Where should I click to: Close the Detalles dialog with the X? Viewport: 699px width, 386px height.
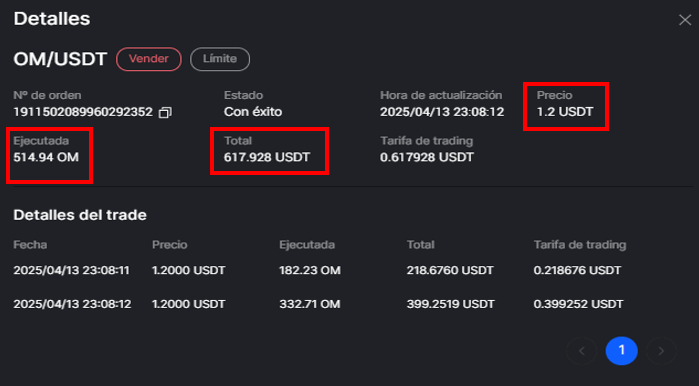coord(685,20)
